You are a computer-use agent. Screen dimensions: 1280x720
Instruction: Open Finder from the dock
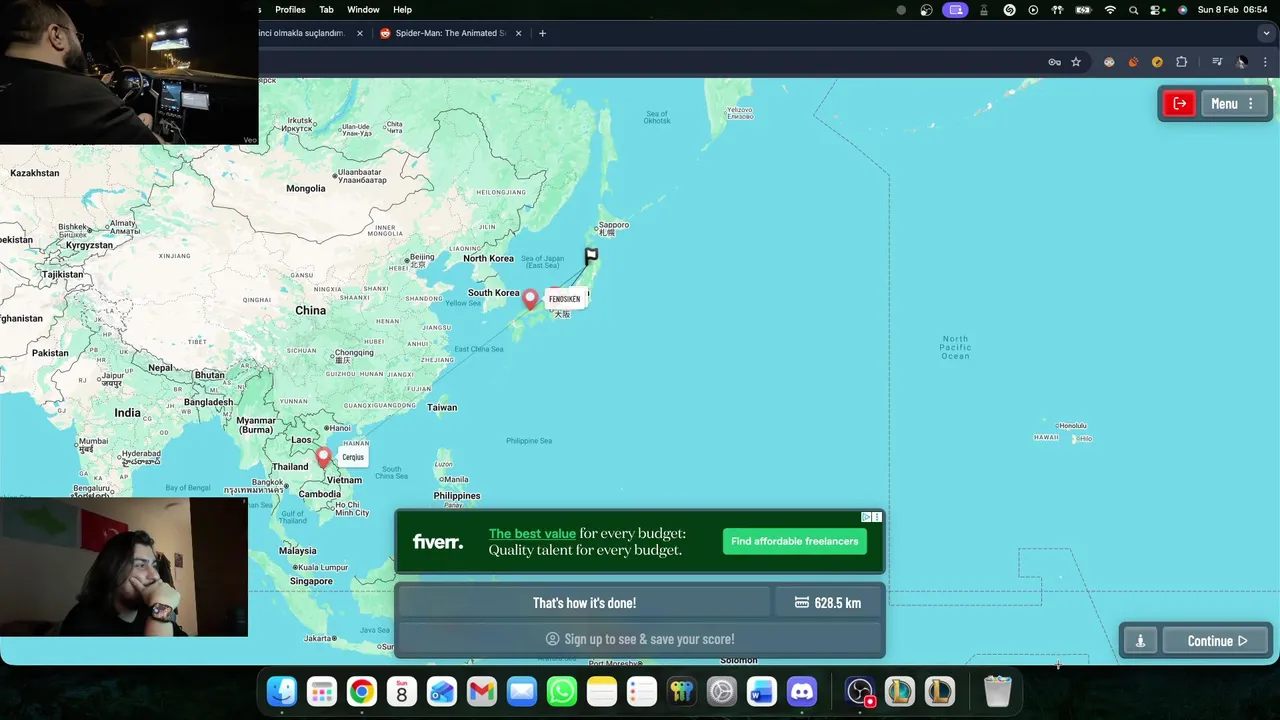pos(282,691)
